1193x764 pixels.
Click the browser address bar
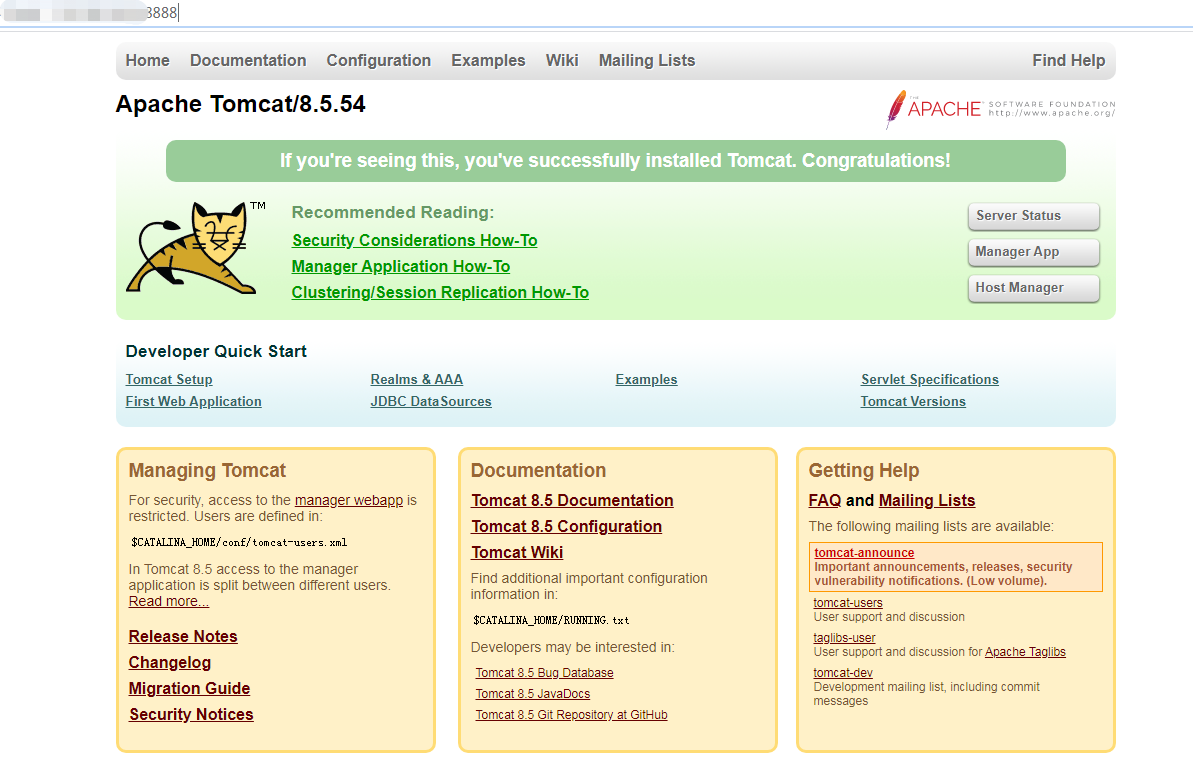pyautogui.click(x=596, y=13)
